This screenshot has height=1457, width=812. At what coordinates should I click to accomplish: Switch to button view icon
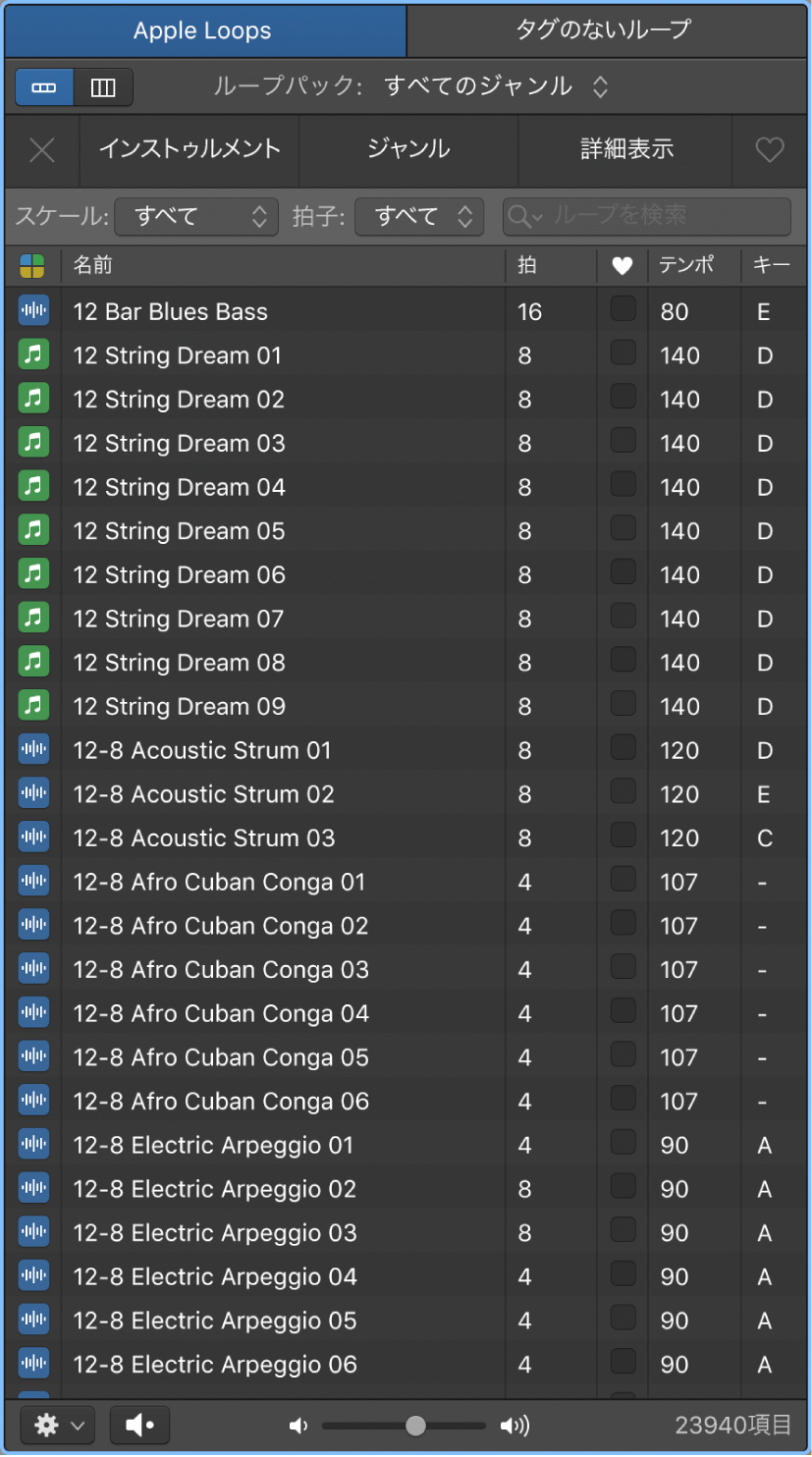pos(45,87)
